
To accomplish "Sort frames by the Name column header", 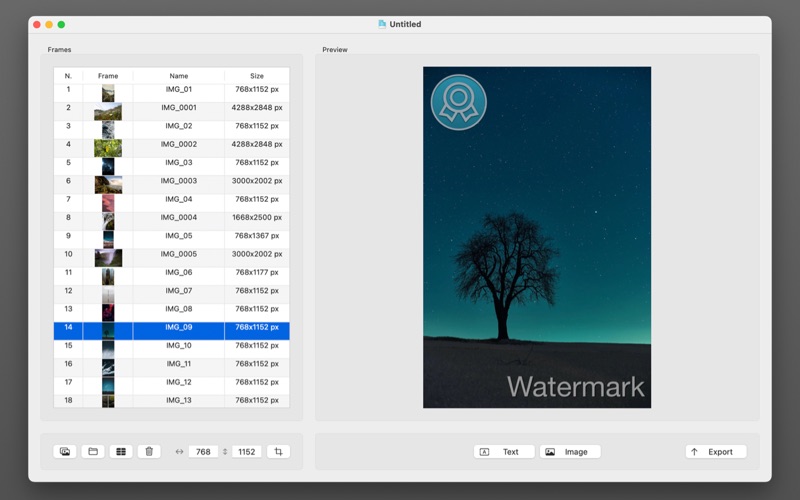I will click(x=178, y=76).
